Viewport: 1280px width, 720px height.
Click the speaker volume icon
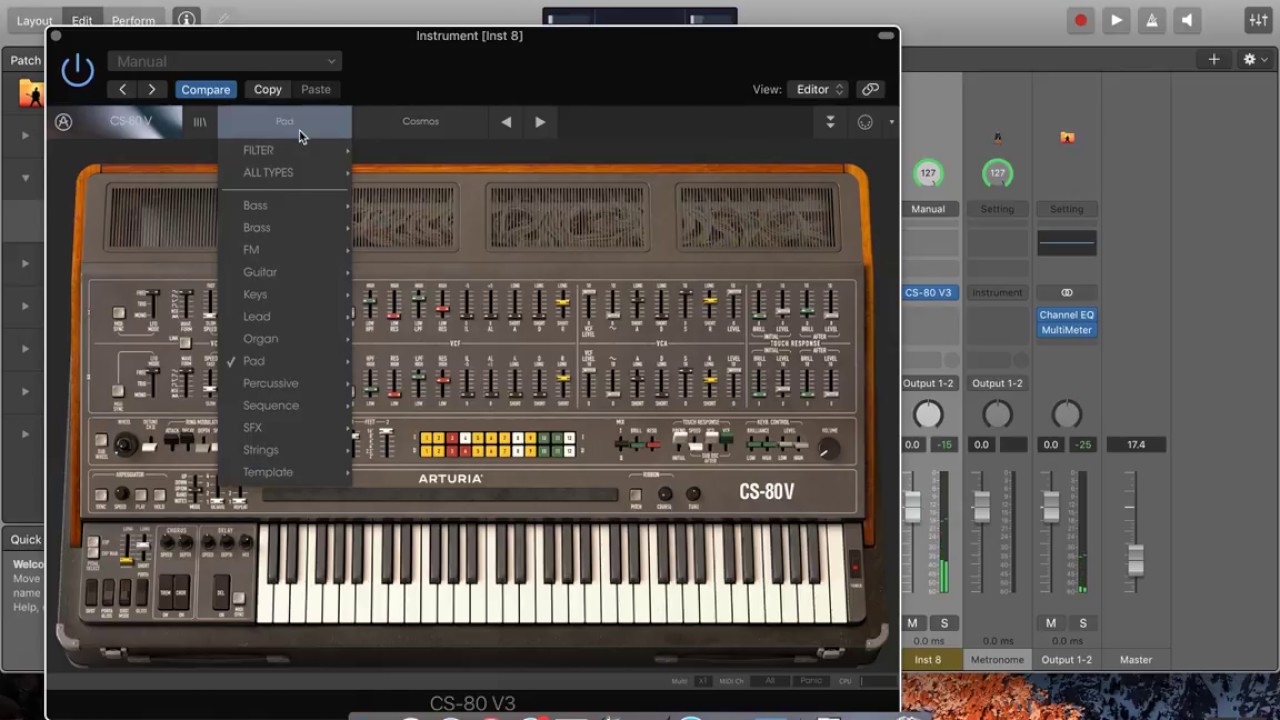[1186, 20]
